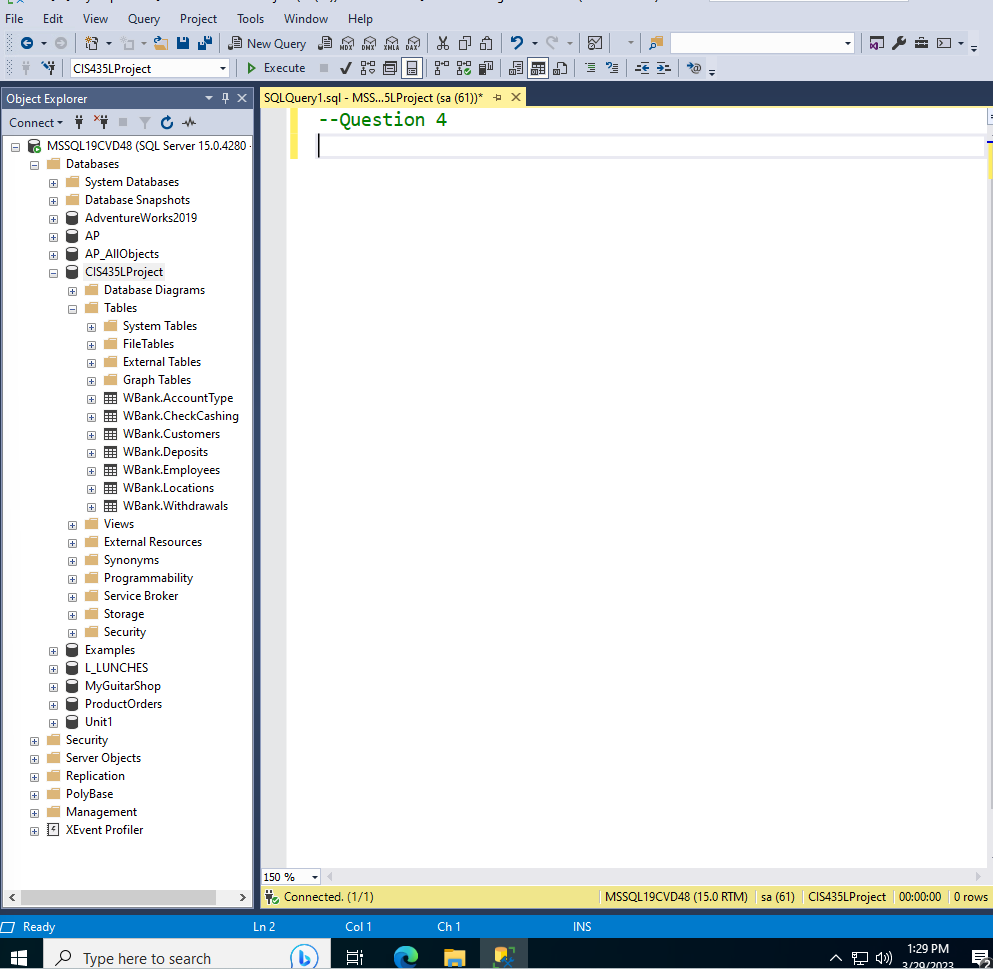Click the paste icon in toolbar
The image size is (993, 969).
[486, 43]
